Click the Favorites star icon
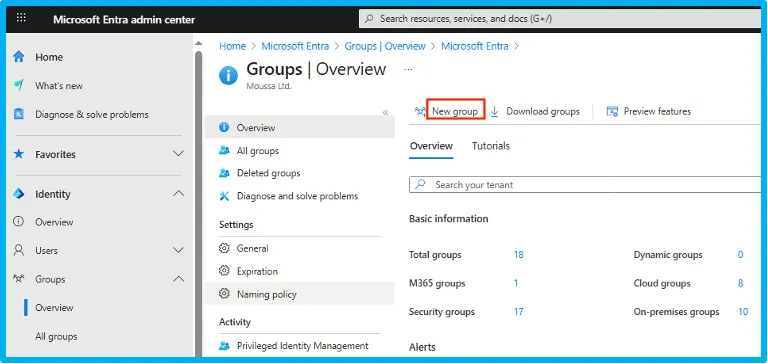768x364 pixels. [19, 154]
